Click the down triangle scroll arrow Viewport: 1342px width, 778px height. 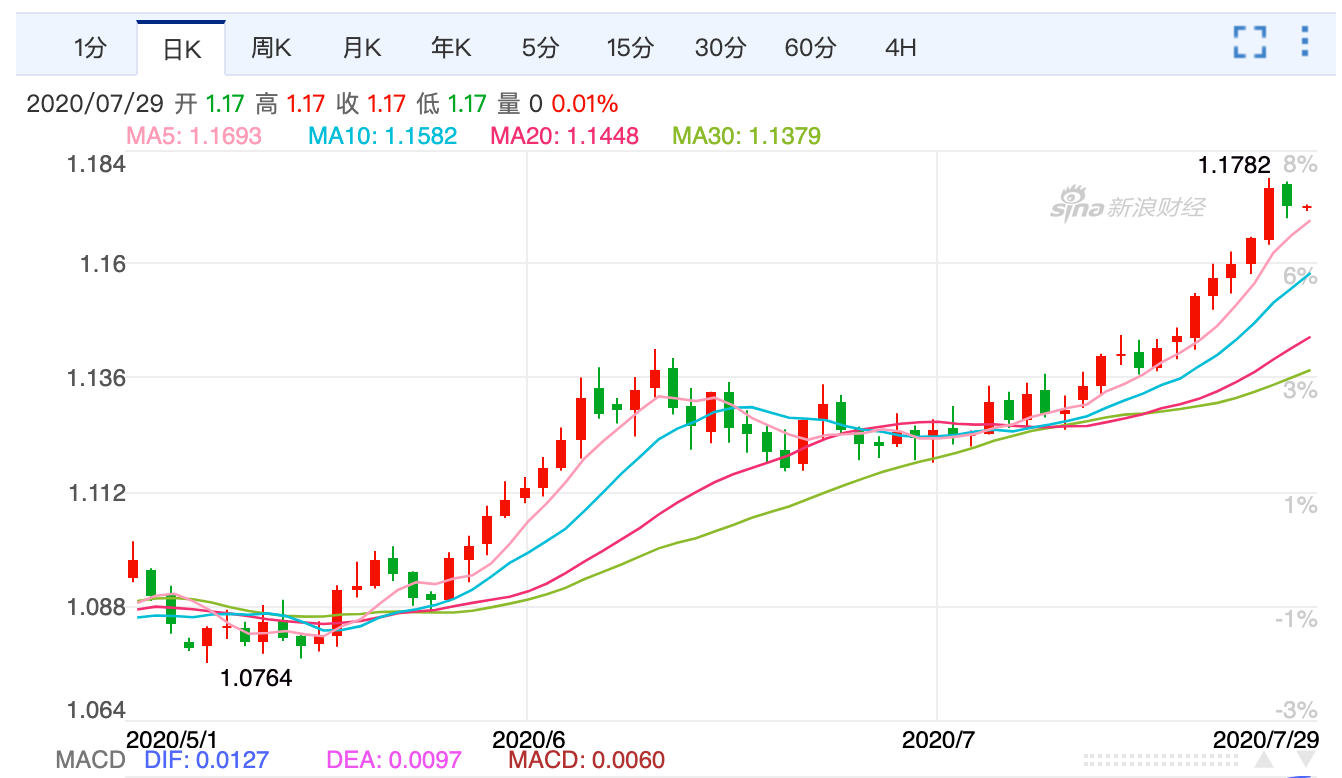[x=1306, y=760]
